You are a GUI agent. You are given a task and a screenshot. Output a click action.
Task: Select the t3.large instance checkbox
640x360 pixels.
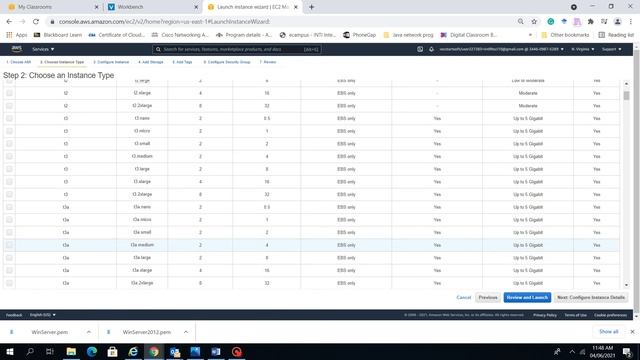click(x=9, y=169)
